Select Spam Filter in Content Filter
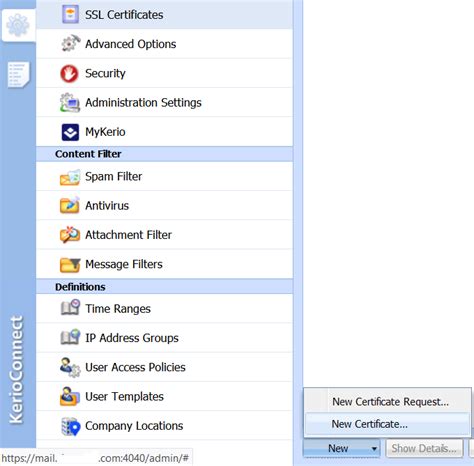Image resolution: width=474 pixels, height=466 pixels. pos(164,176)
